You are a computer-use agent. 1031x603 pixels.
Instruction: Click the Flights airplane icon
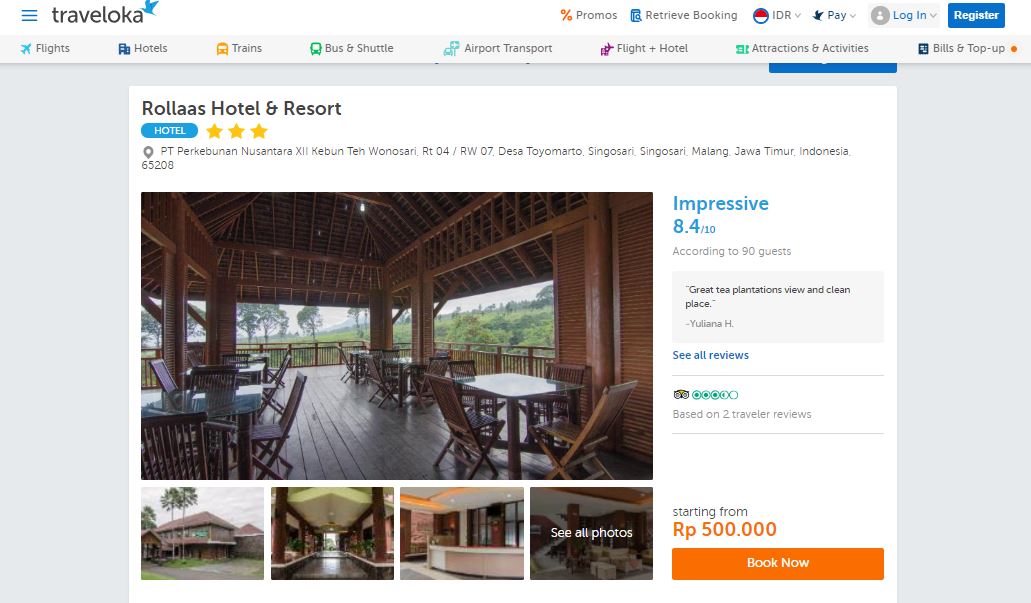point(26,48)
